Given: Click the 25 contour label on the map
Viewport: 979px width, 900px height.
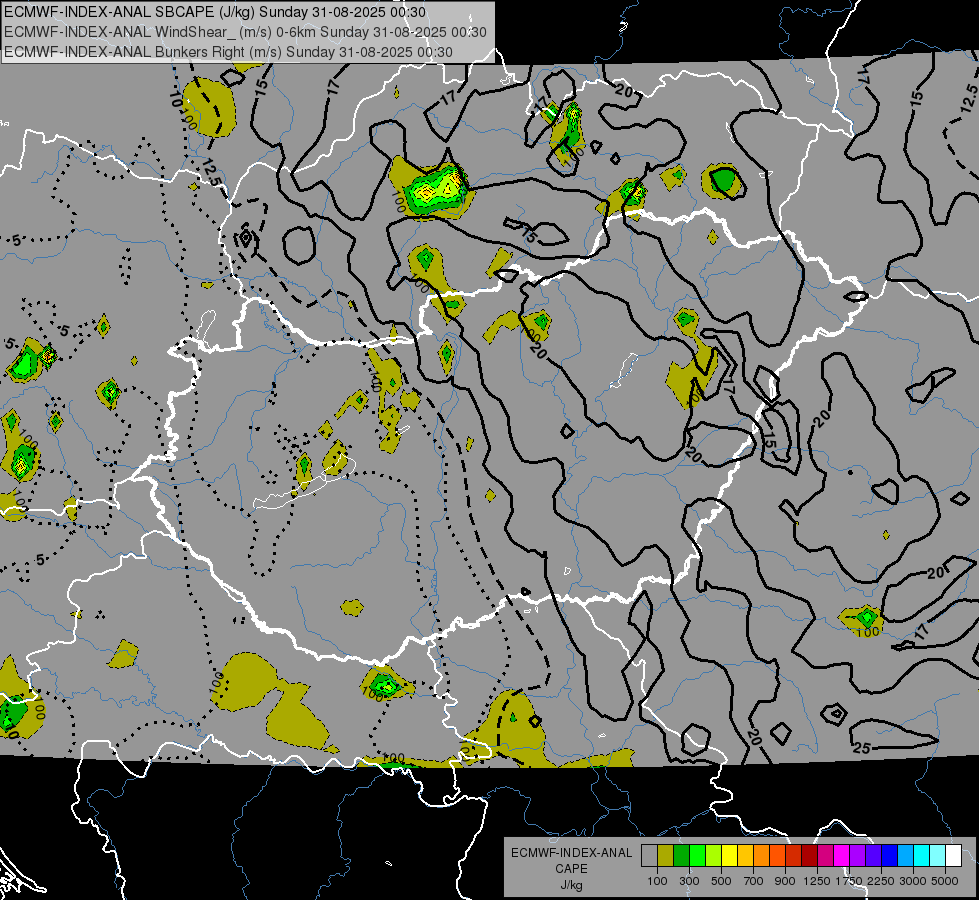Looking at the screenshot, I should (x=862, y=748).
